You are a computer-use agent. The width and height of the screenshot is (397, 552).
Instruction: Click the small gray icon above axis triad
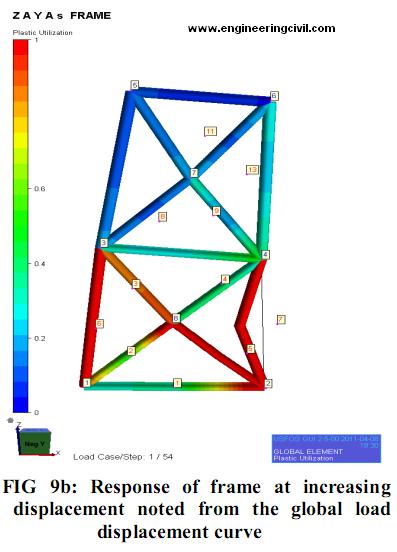11,420
